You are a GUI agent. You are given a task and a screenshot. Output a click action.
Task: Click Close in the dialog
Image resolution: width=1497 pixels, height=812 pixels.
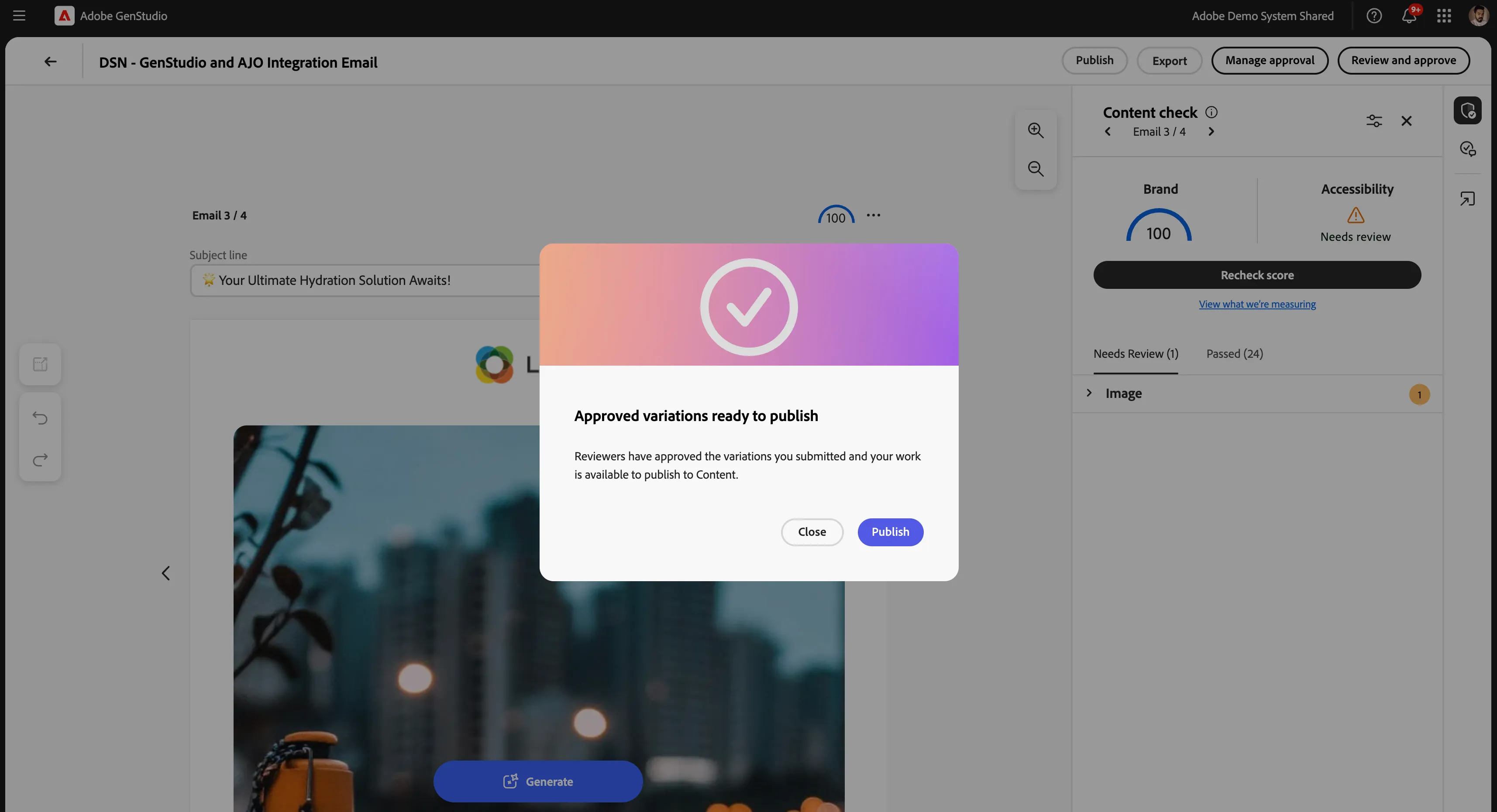812,532
